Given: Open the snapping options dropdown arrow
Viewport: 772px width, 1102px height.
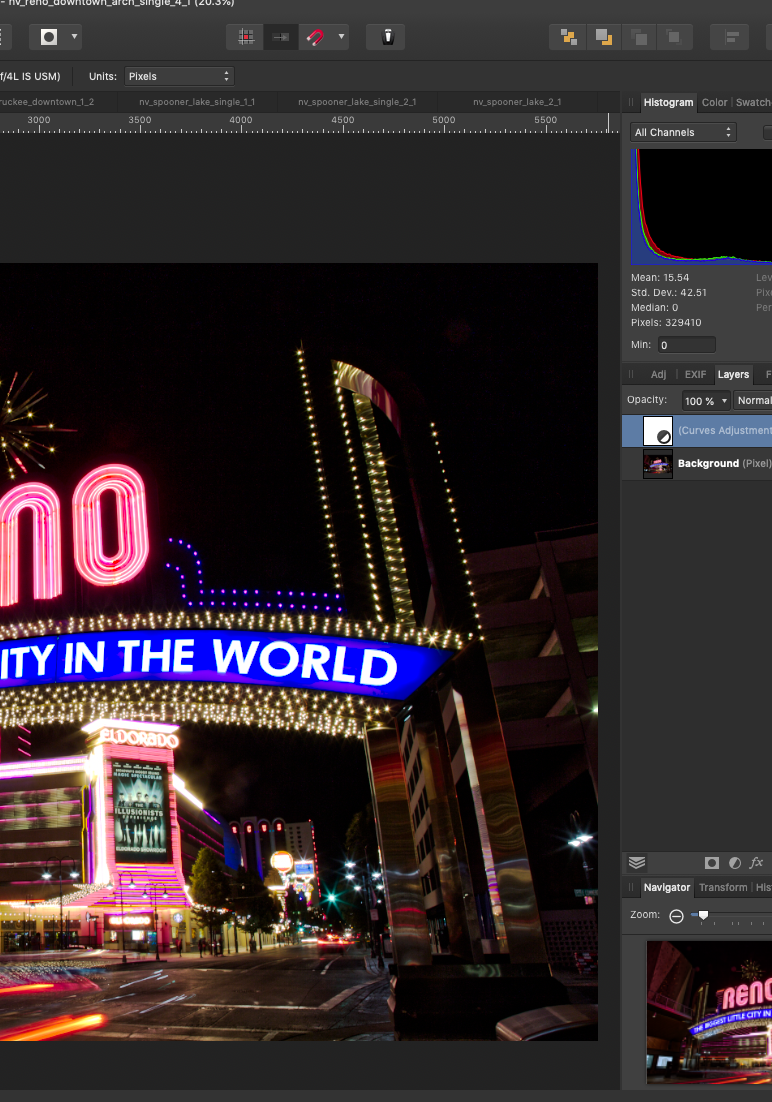Looking at the screenshot, I should pyautogui.click(x=341, y=37).
